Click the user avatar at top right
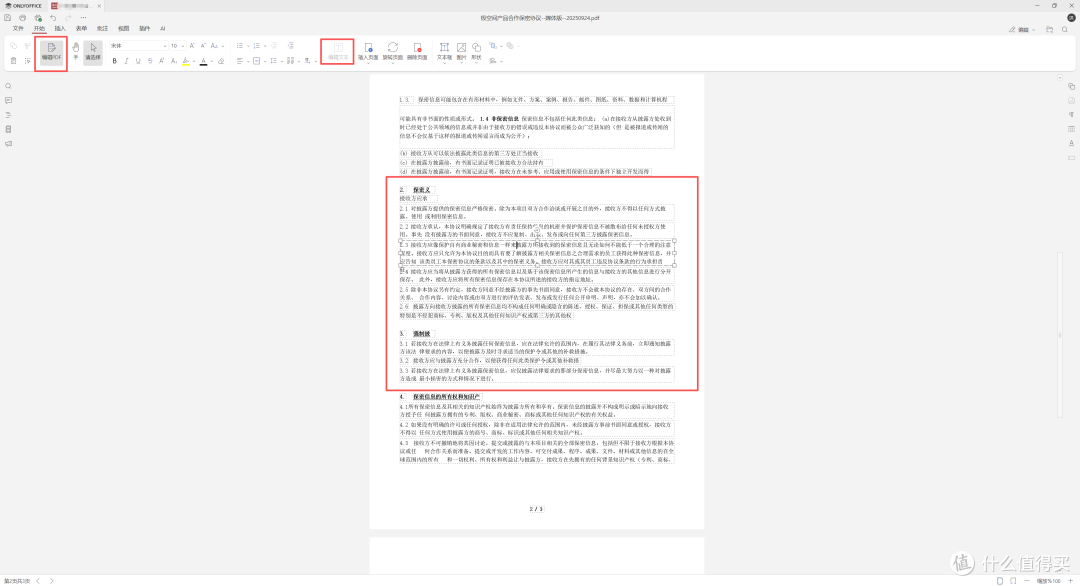The image size is (1080, 586). (x=1071, y=18)
